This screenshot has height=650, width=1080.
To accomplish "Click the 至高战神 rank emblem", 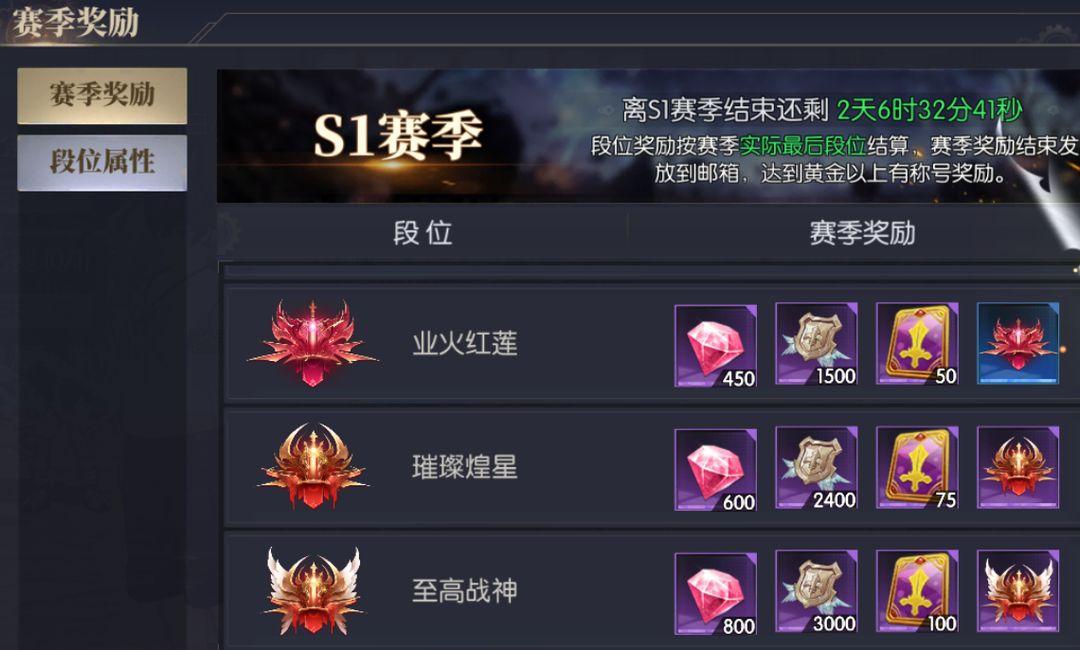I will tap(313, 591).
